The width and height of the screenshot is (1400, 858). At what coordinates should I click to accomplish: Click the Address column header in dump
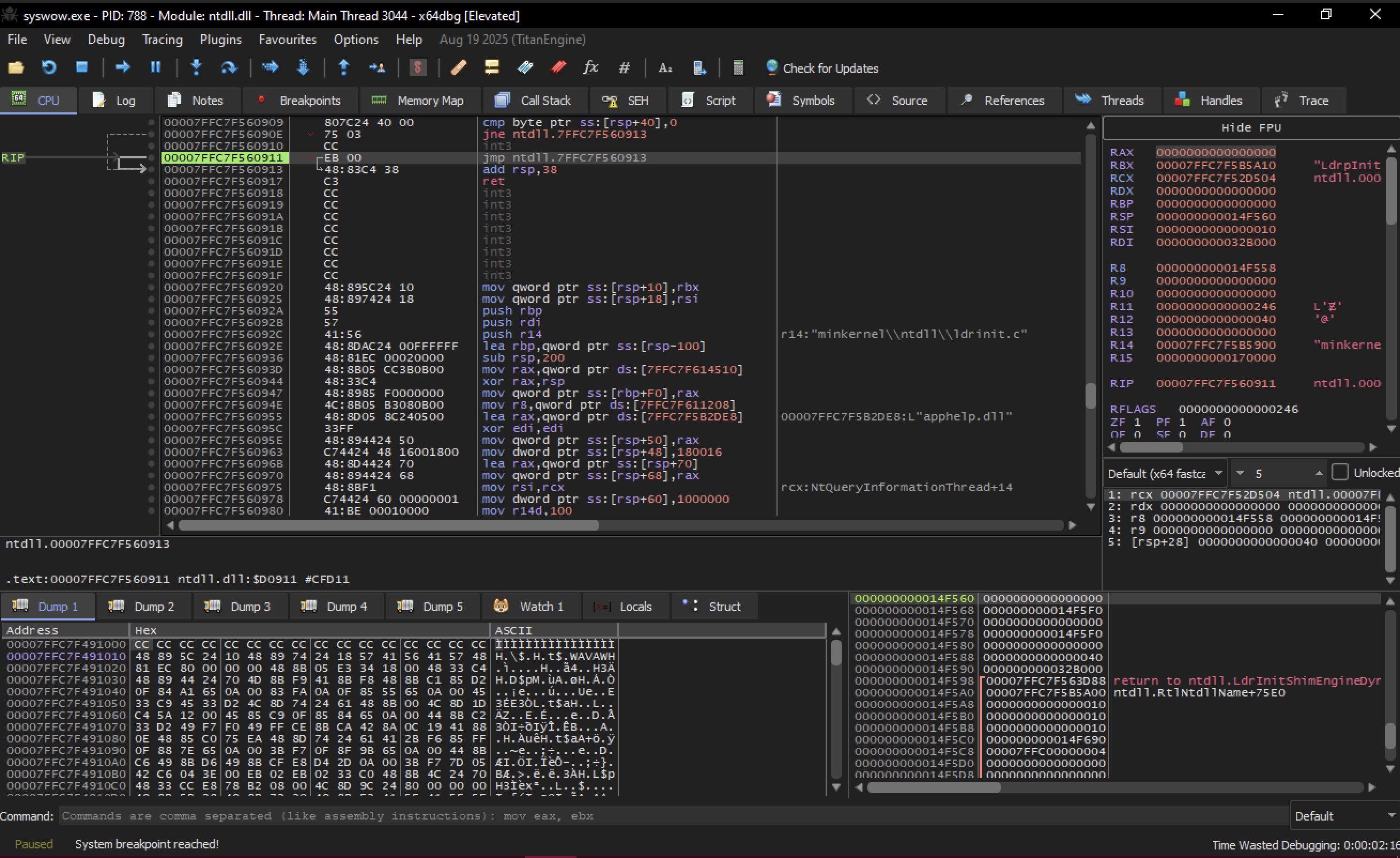coord(66,630)
